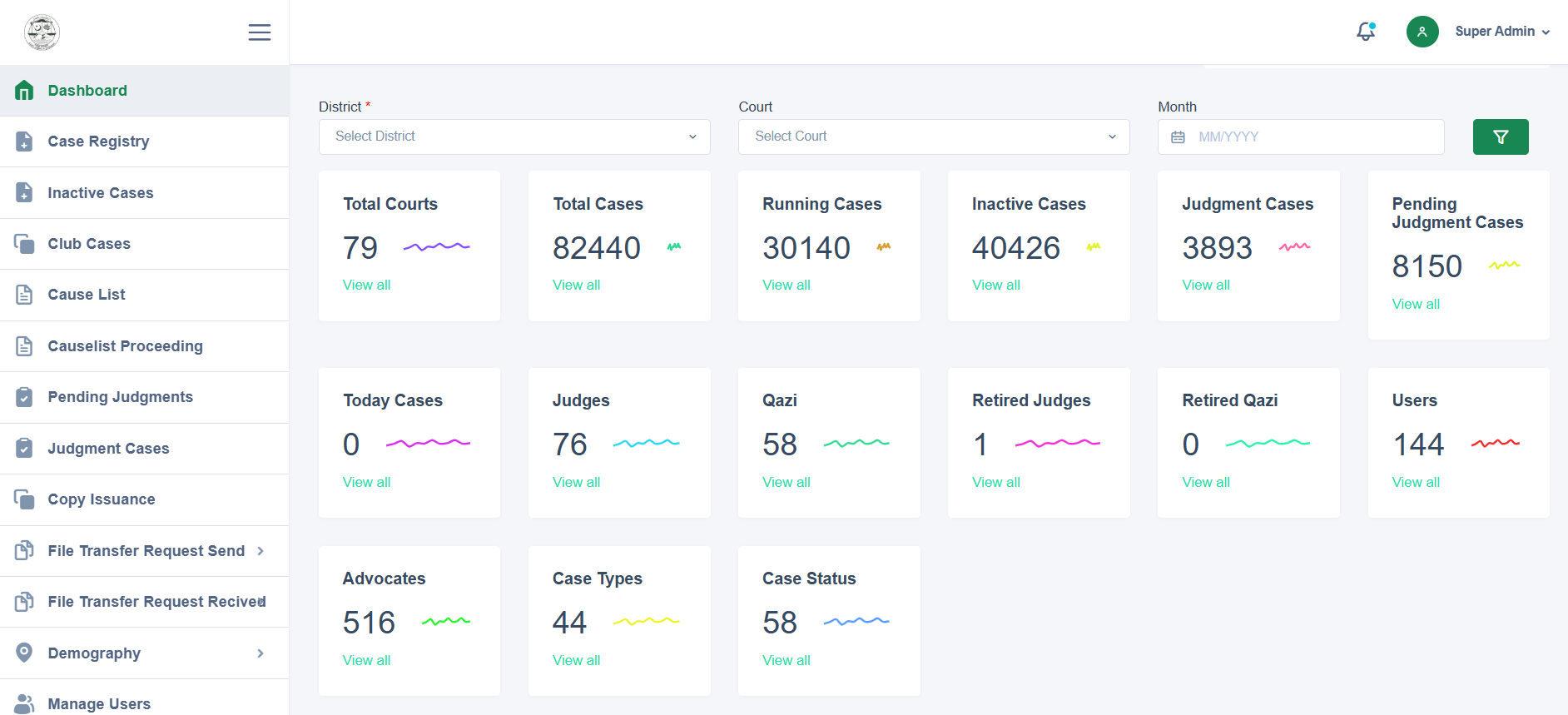Click the green filter funnel button
The image size is (1568, 715).
coord(1500,137)
